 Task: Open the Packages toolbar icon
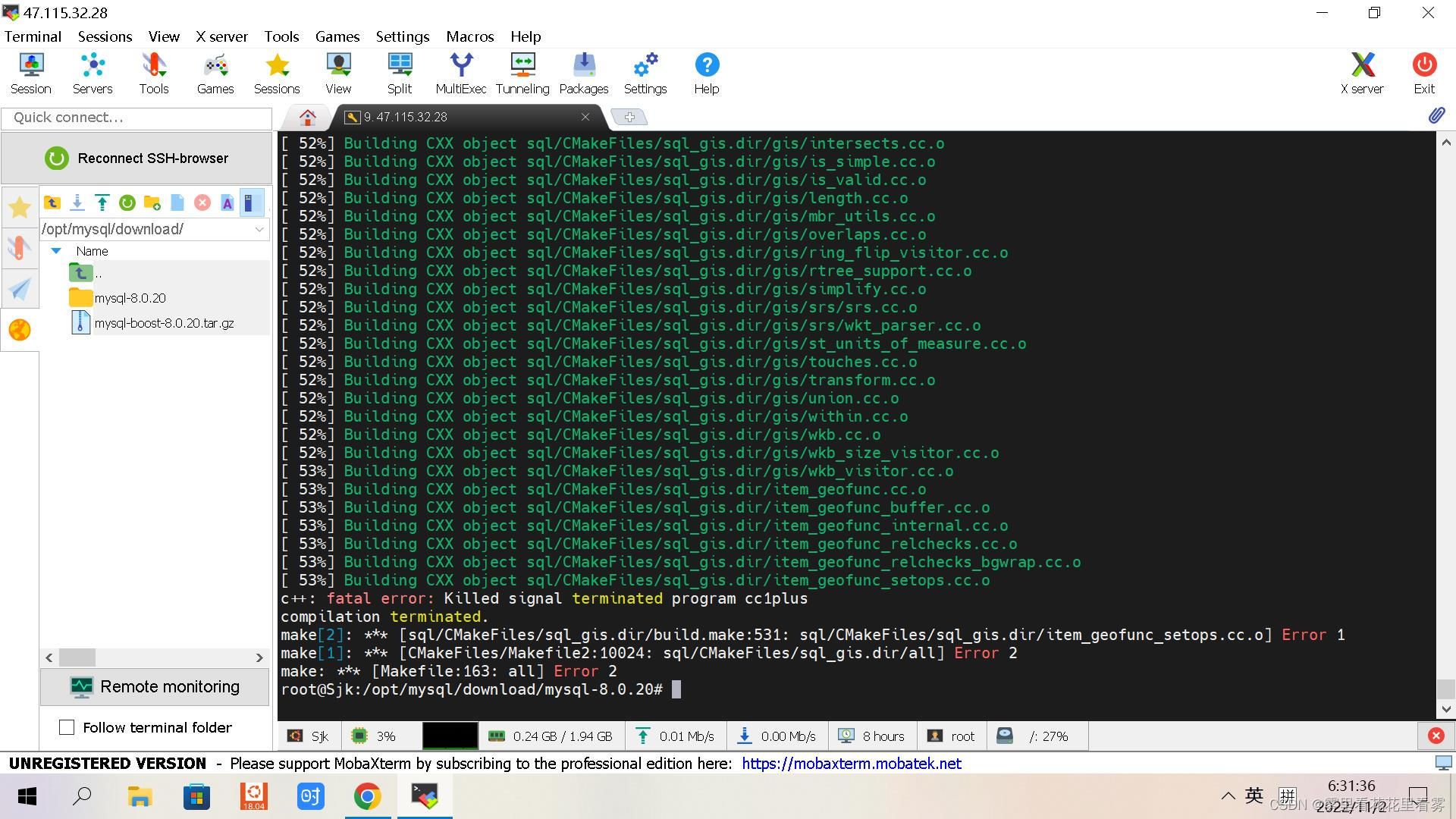pos(584,74)
